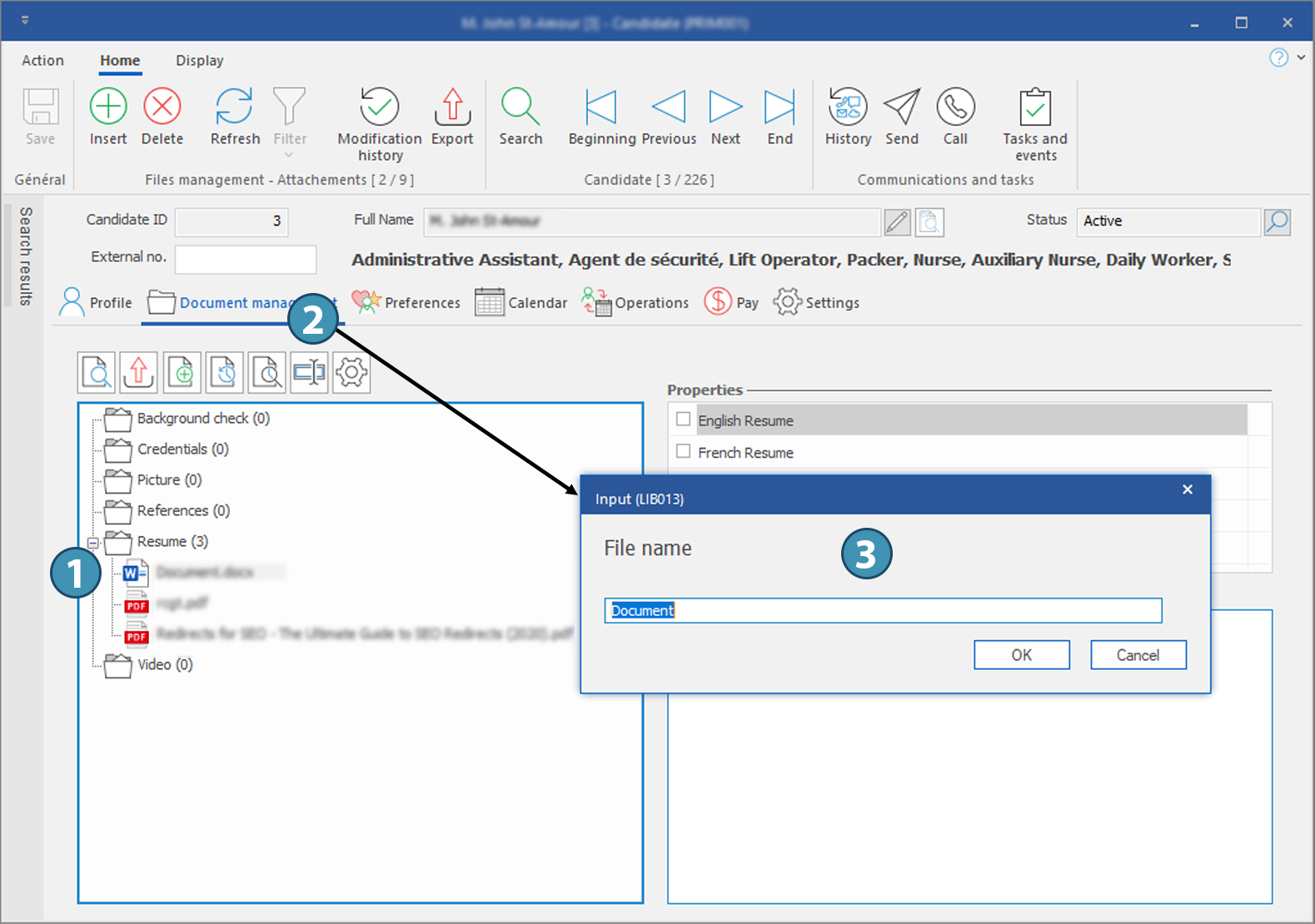Cancel the file name dialog
1315x924 pixels.
click(1138, 655)
